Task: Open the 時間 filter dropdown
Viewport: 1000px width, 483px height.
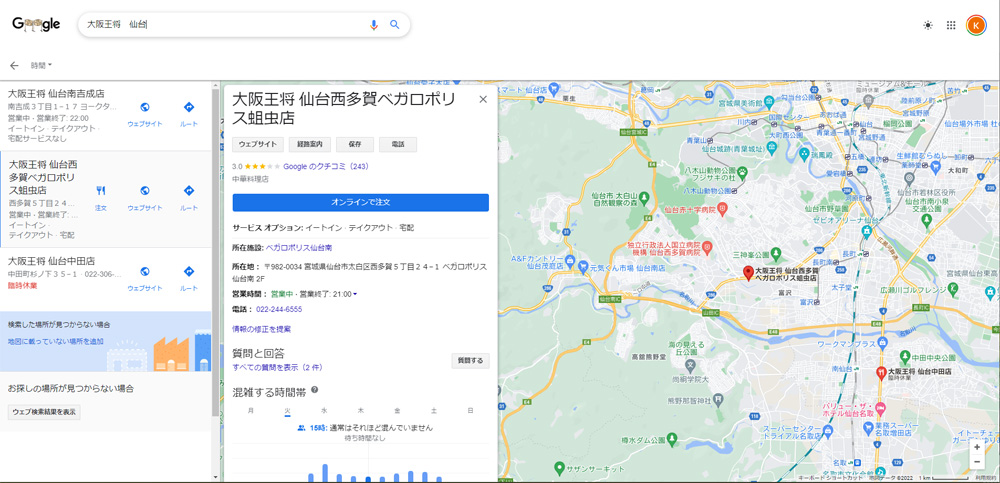Action: (x=41, y=65)
